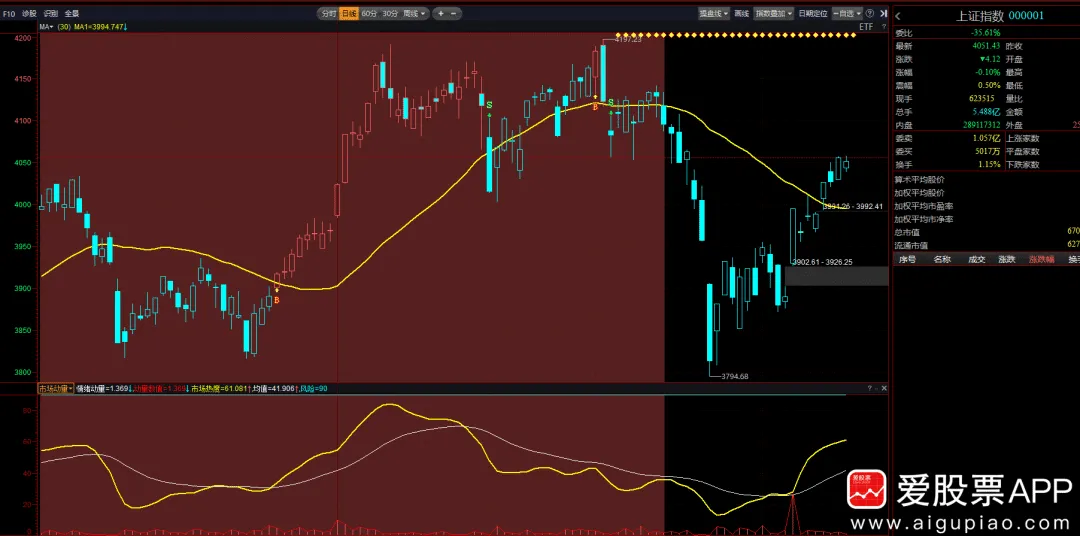
Task: Switch to 全景 panorama view
Action: tap(72, 13)
